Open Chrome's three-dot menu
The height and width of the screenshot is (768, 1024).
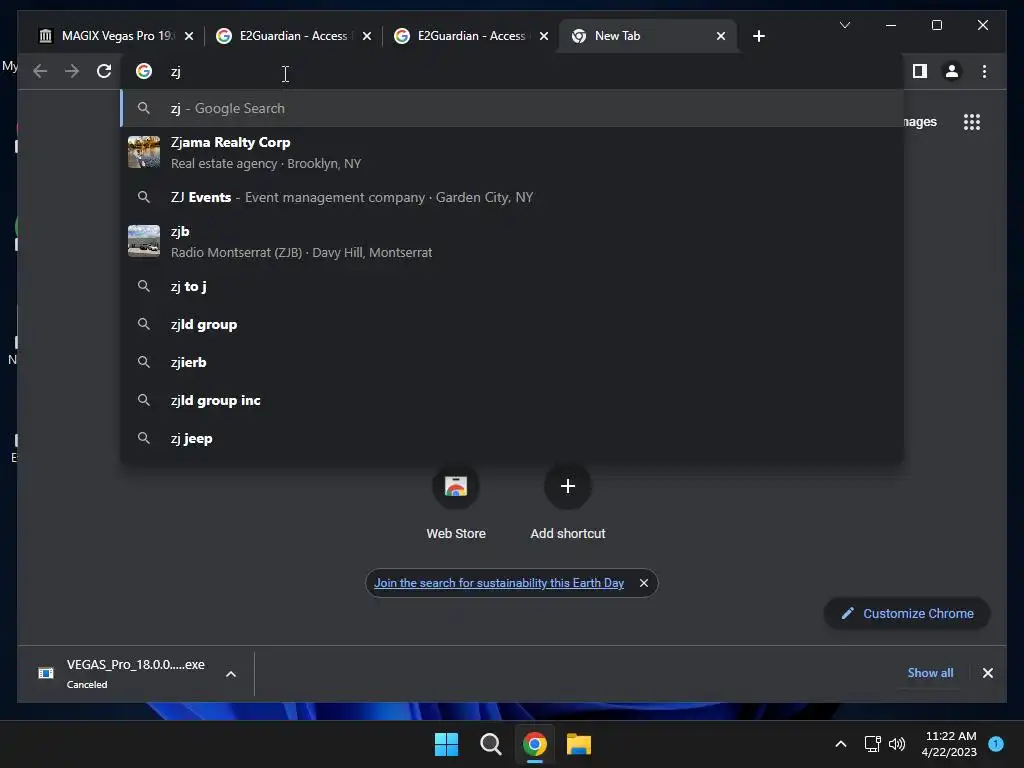(984, 71)
